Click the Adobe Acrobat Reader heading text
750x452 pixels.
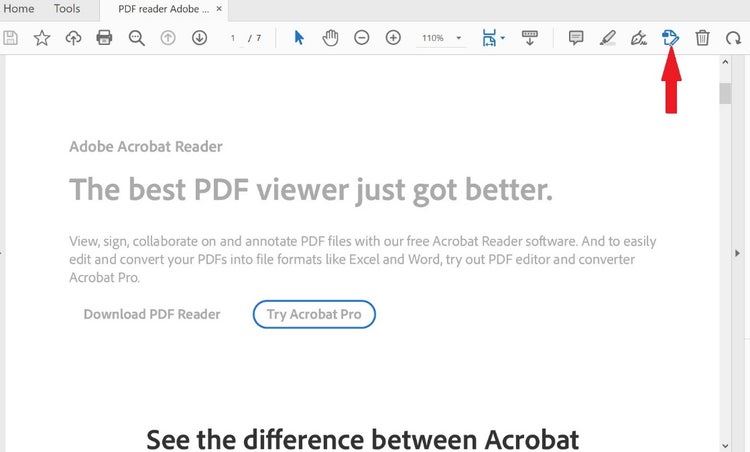[146, 146]
